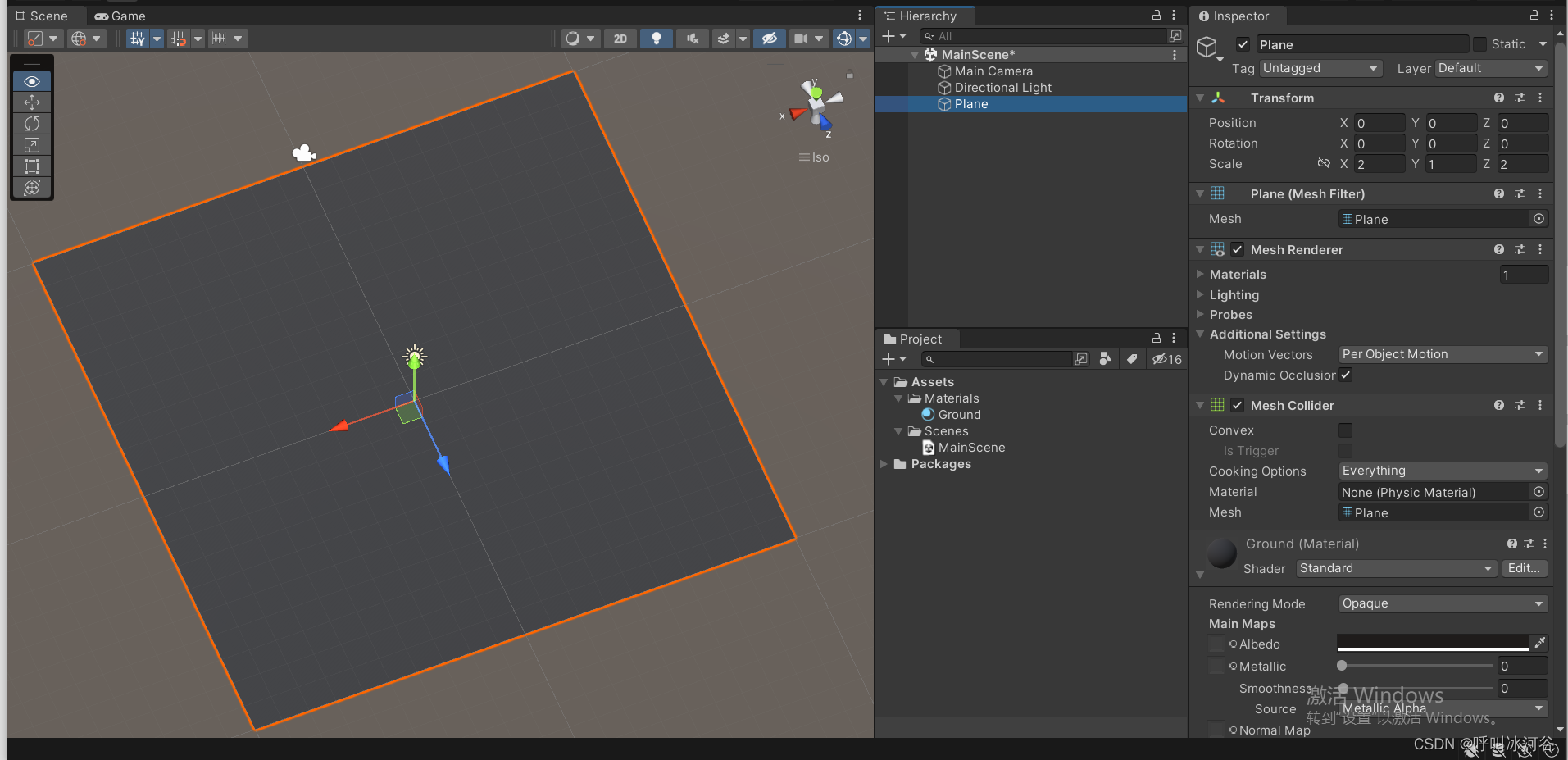
Task: Toggle Plane object active checkbox
Action: 1243,44
